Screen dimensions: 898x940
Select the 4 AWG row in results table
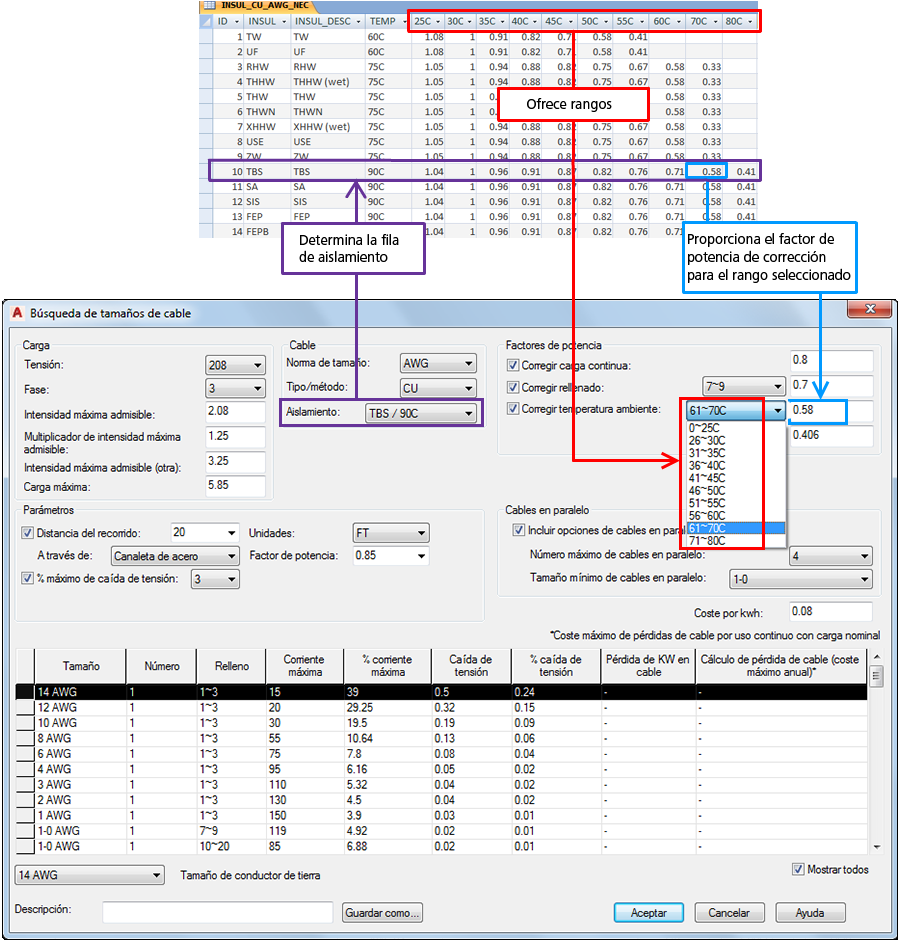click(x=441, y=769)
